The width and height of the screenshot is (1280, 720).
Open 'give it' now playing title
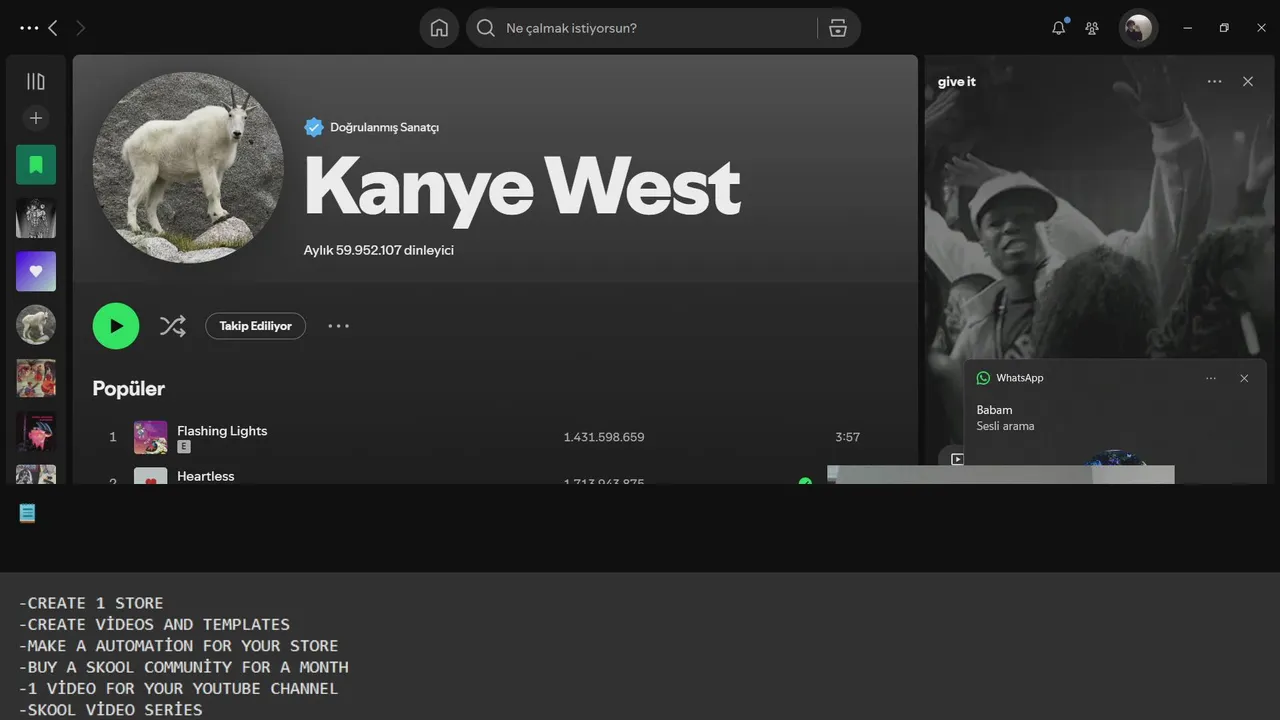click(957, 82)
